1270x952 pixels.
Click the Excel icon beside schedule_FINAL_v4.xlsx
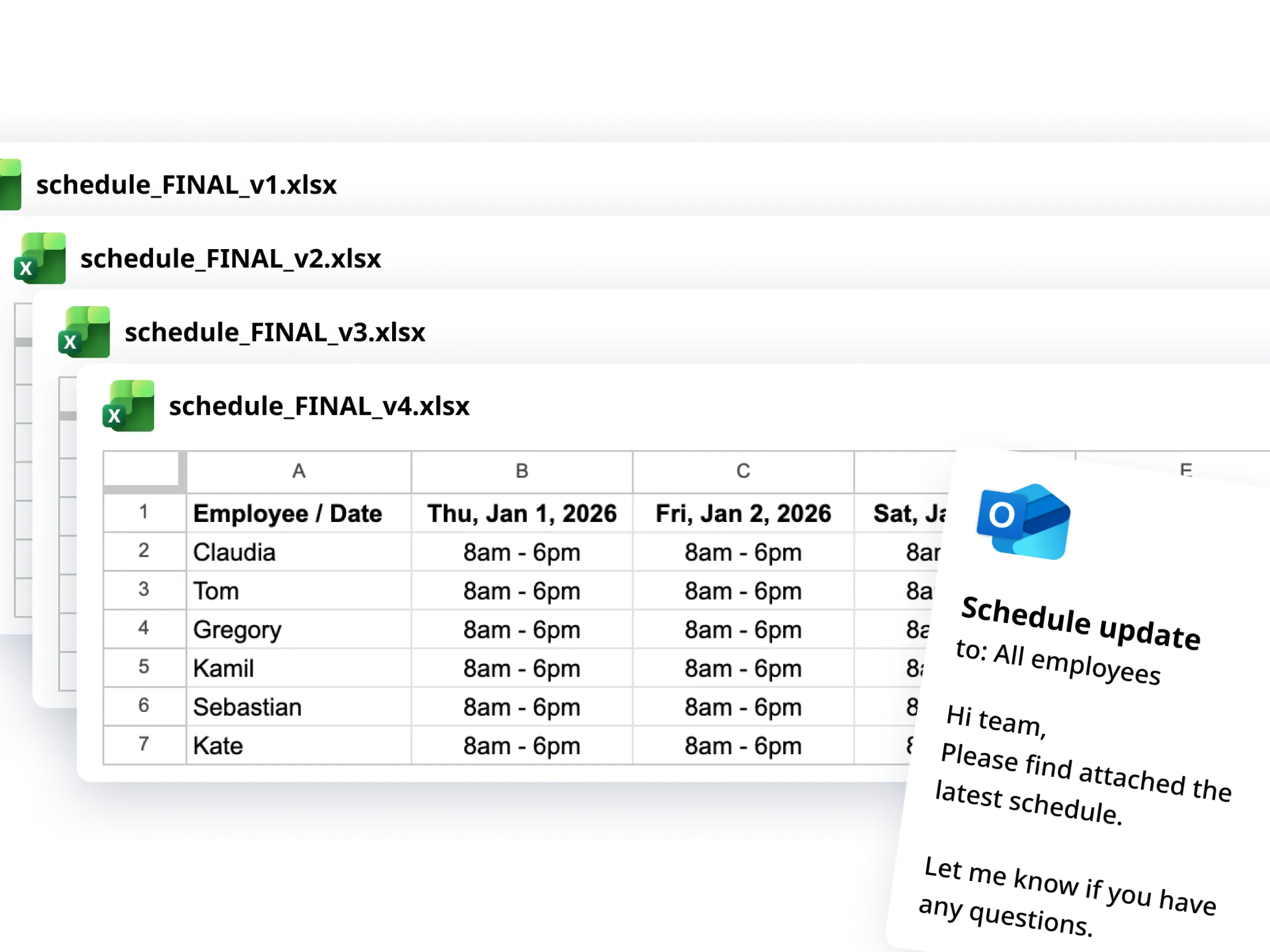point(128,406)
